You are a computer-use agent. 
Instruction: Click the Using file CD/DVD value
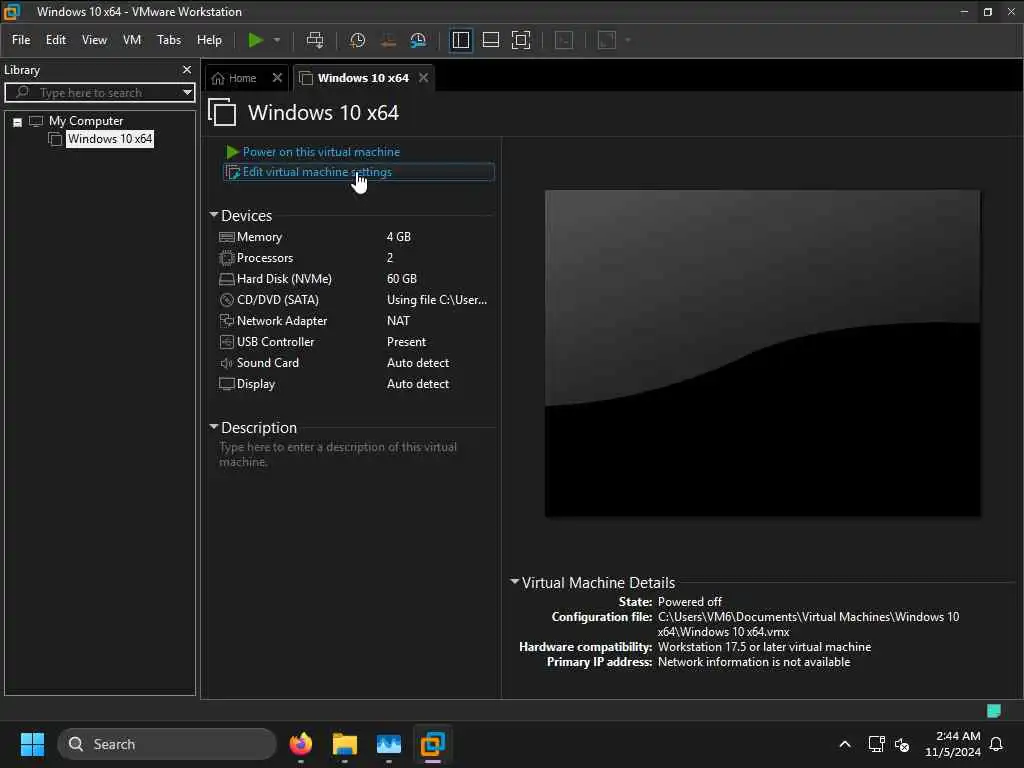(x=437, y=300)
